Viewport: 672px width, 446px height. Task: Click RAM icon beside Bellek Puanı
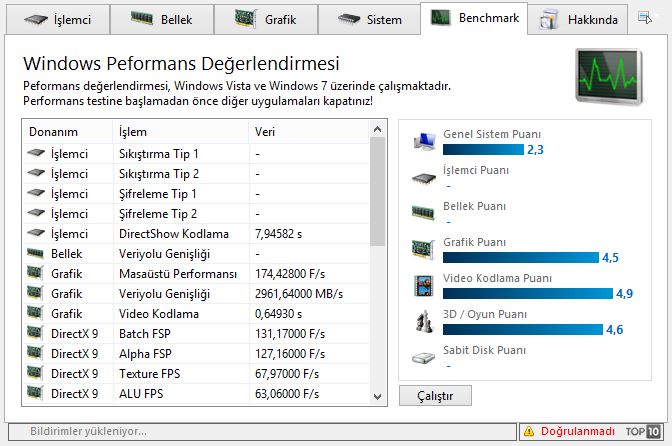click(423, 213)
